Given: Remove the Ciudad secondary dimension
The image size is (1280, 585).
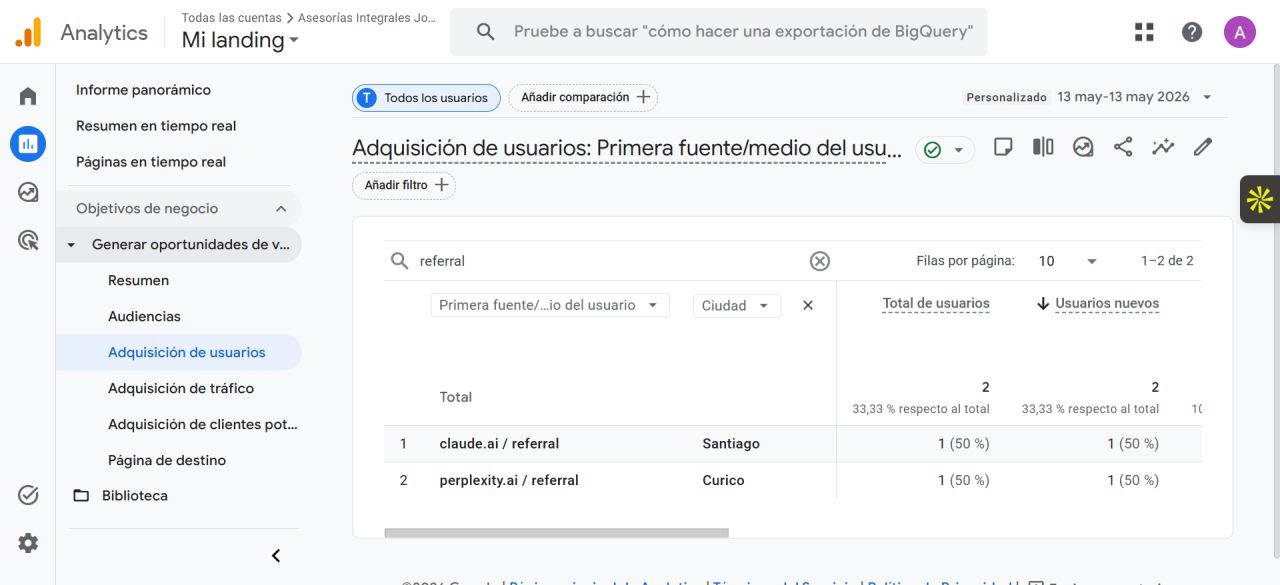Looking at the screenshot, I should (808, 305).
